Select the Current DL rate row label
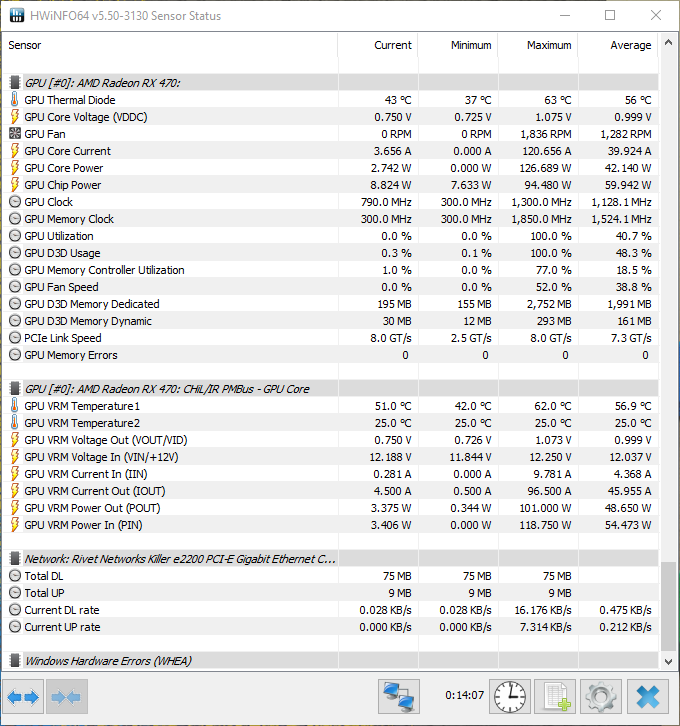This screenshot has height=726, width=680. point(62,610)
